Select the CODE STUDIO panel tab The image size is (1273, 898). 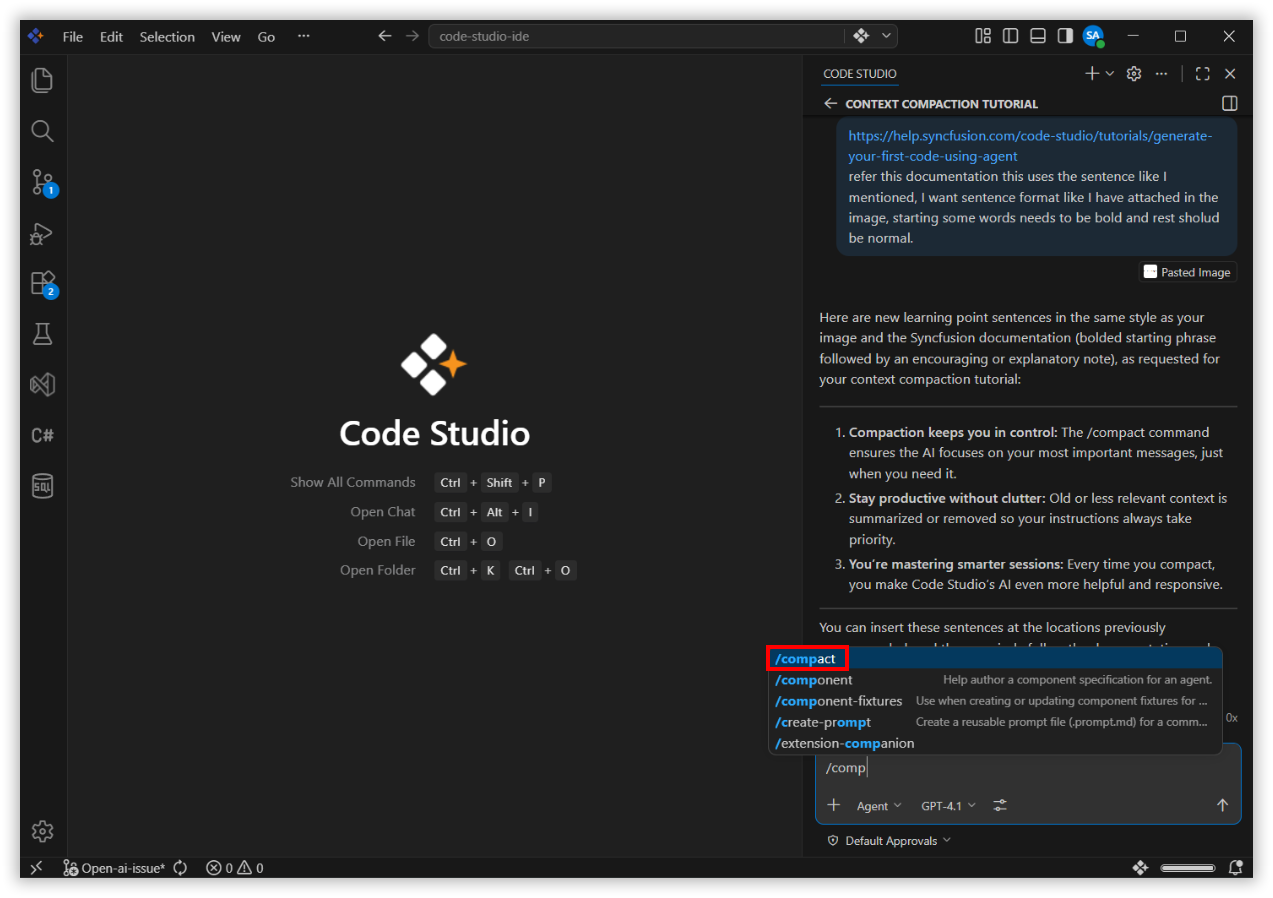click(x=859, y=73)
